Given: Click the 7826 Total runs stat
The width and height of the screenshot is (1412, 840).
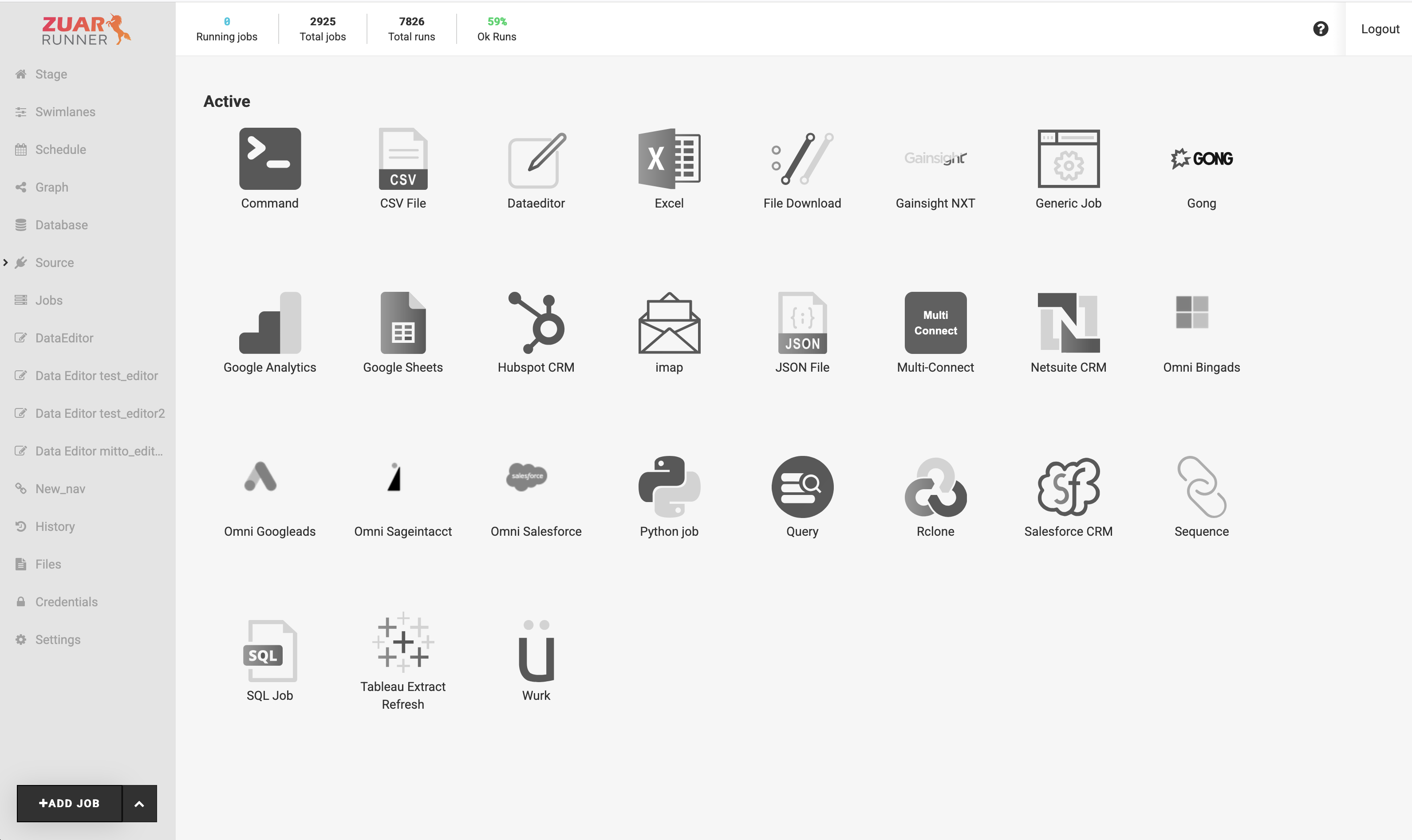Looking at the screenshot, I should (x=411, y=29).
